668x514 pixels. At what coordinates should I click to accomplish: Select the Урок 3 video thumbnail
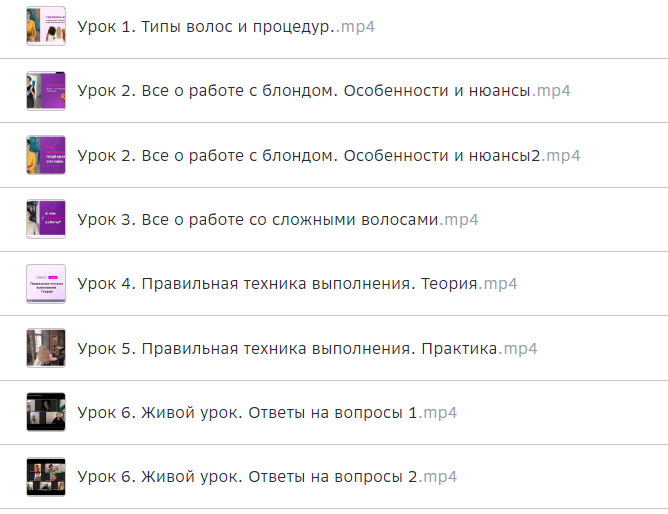click(x=46, y=219)
